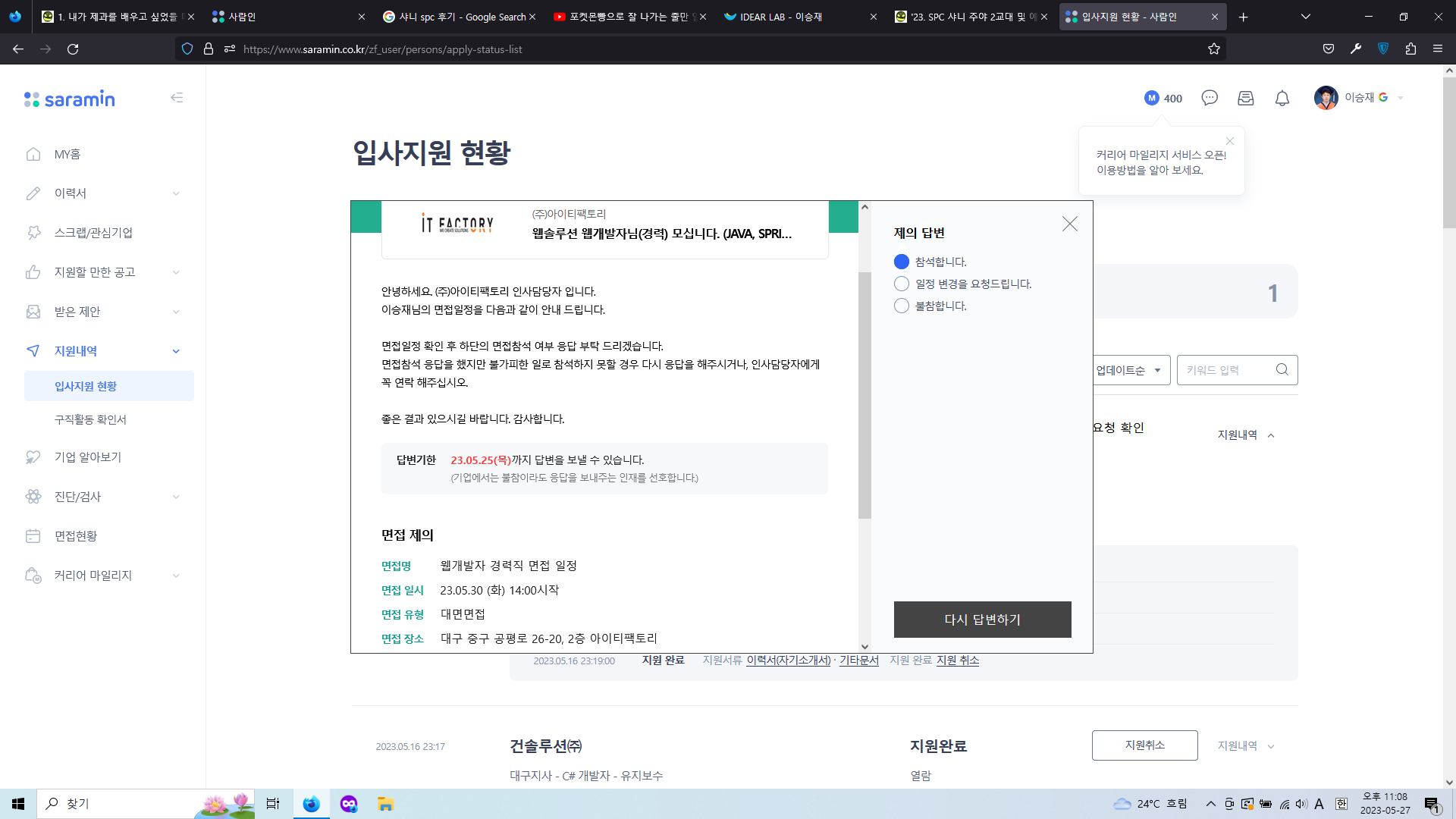The width and height of the screenshot is (1456, 819).
Task: Click the dialog's vertical scrollbar thumb
Action: [864, 394]
